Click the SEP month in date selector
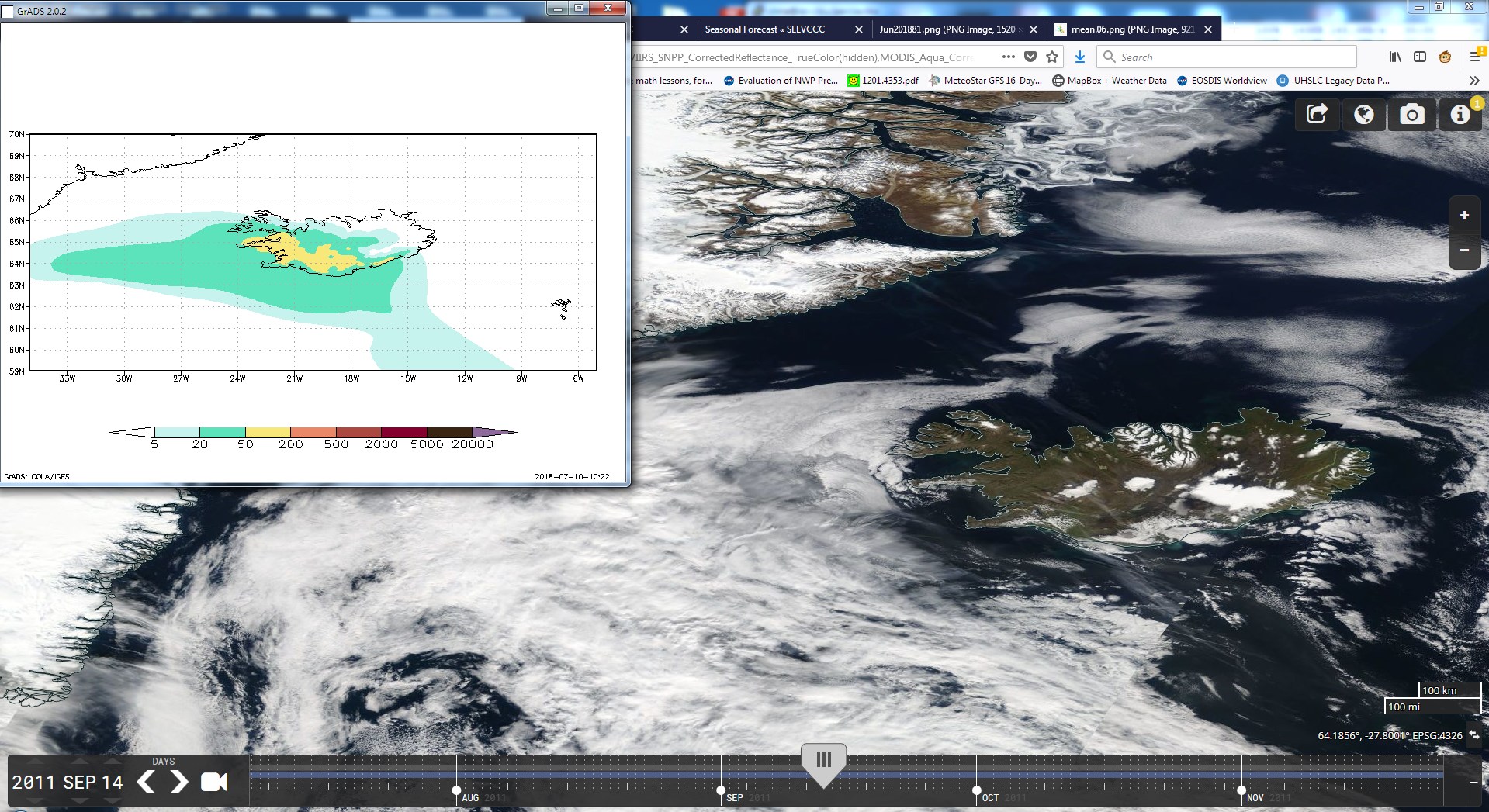1489x812 pixels. (x=80, y=782)
